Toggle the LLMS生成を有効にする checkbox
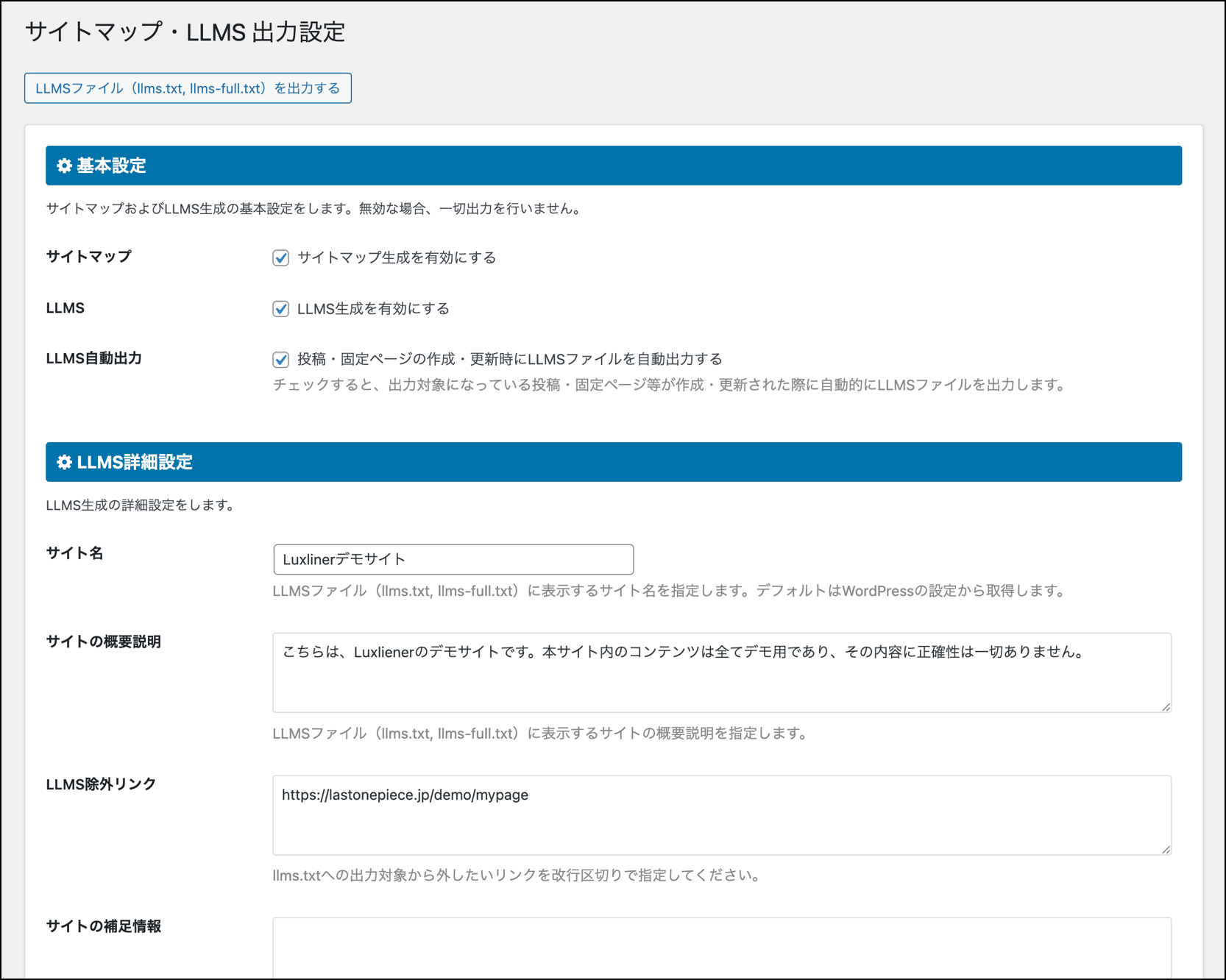The image size is (1226, 980). pyautogui.click(x=280, y=308)
